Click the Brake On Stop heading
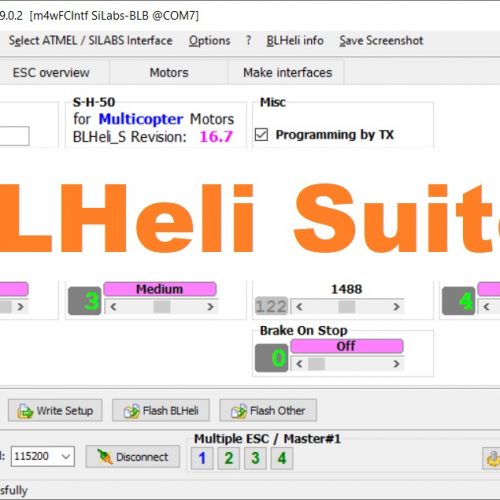 coord(304,330)
